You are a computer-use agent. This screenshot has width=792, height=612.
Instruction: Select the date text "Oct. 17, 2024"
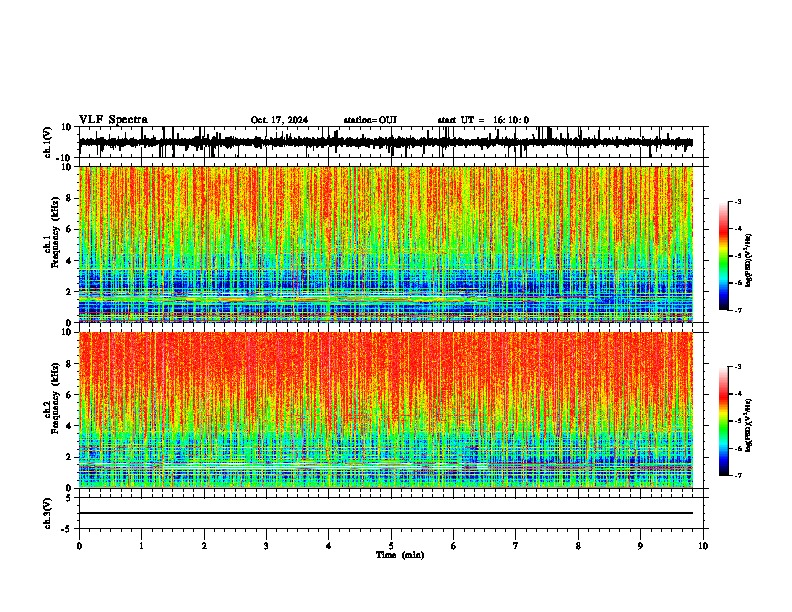(x=279, y=120)
